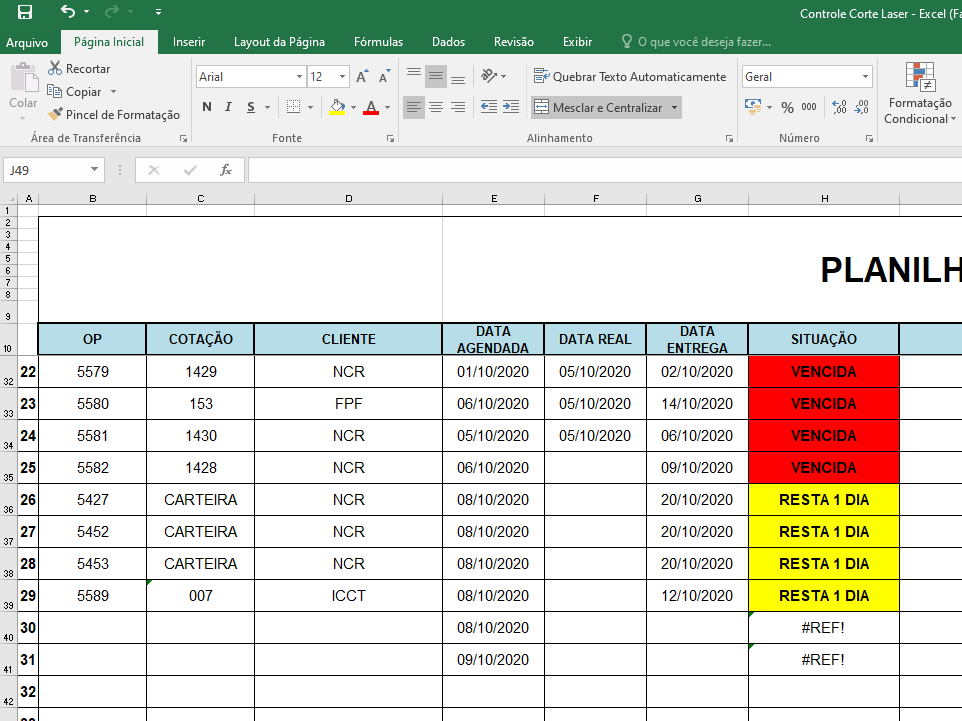
Task: Toggle underline (S) formatting
Action: [251, 107]
